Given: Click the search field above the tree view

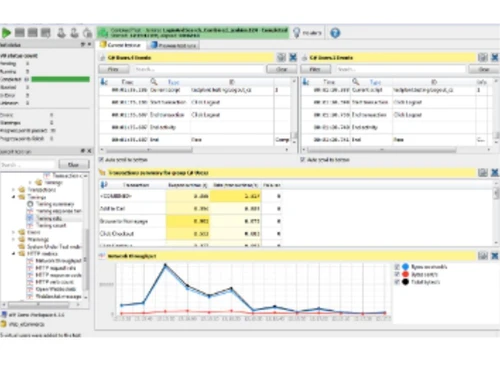Looking at the screenshot, I should pos(28,165).
